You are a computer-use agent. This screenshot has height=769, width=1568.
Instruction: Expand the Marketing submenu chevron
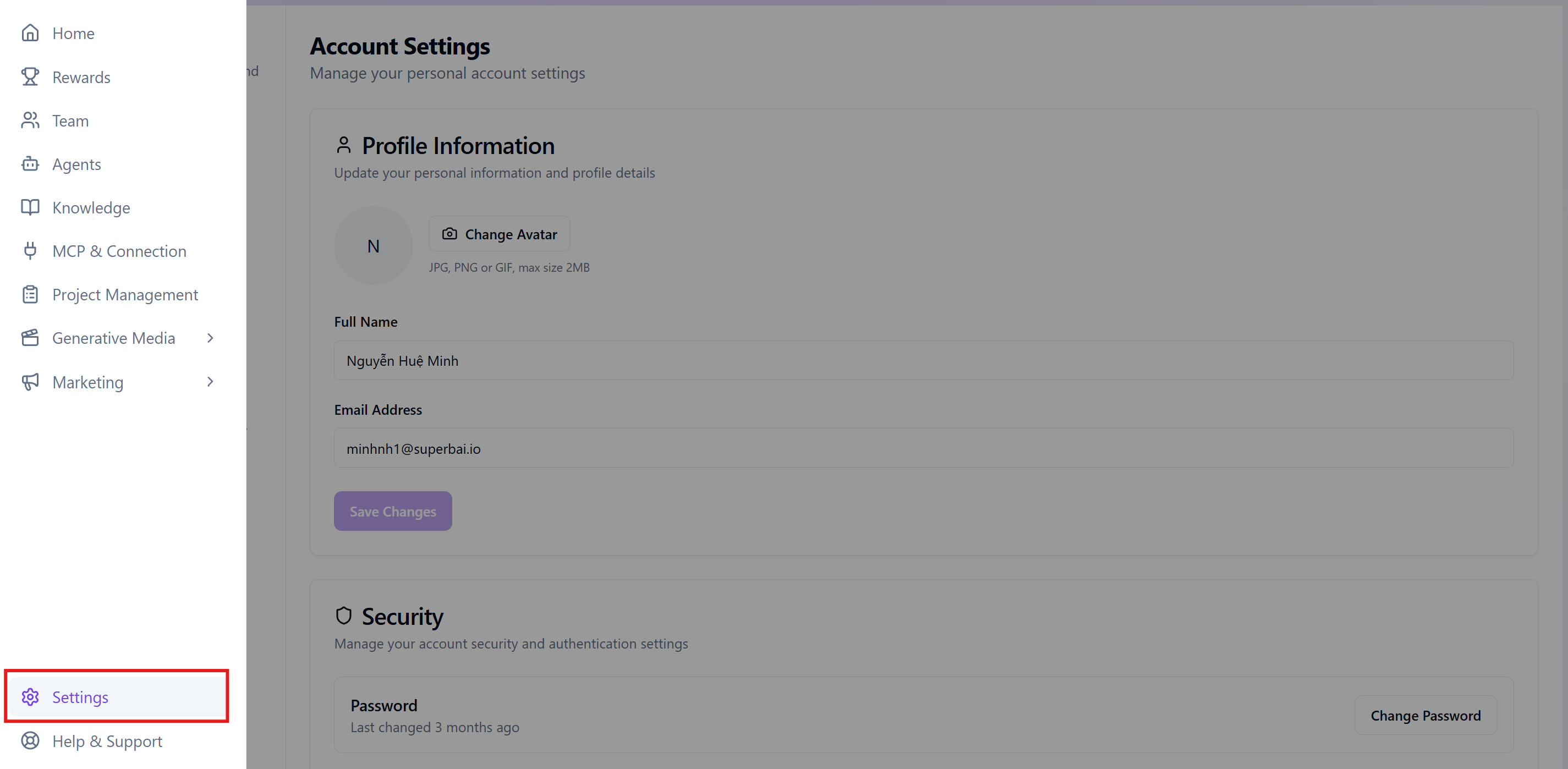click(x=210, y=382)
